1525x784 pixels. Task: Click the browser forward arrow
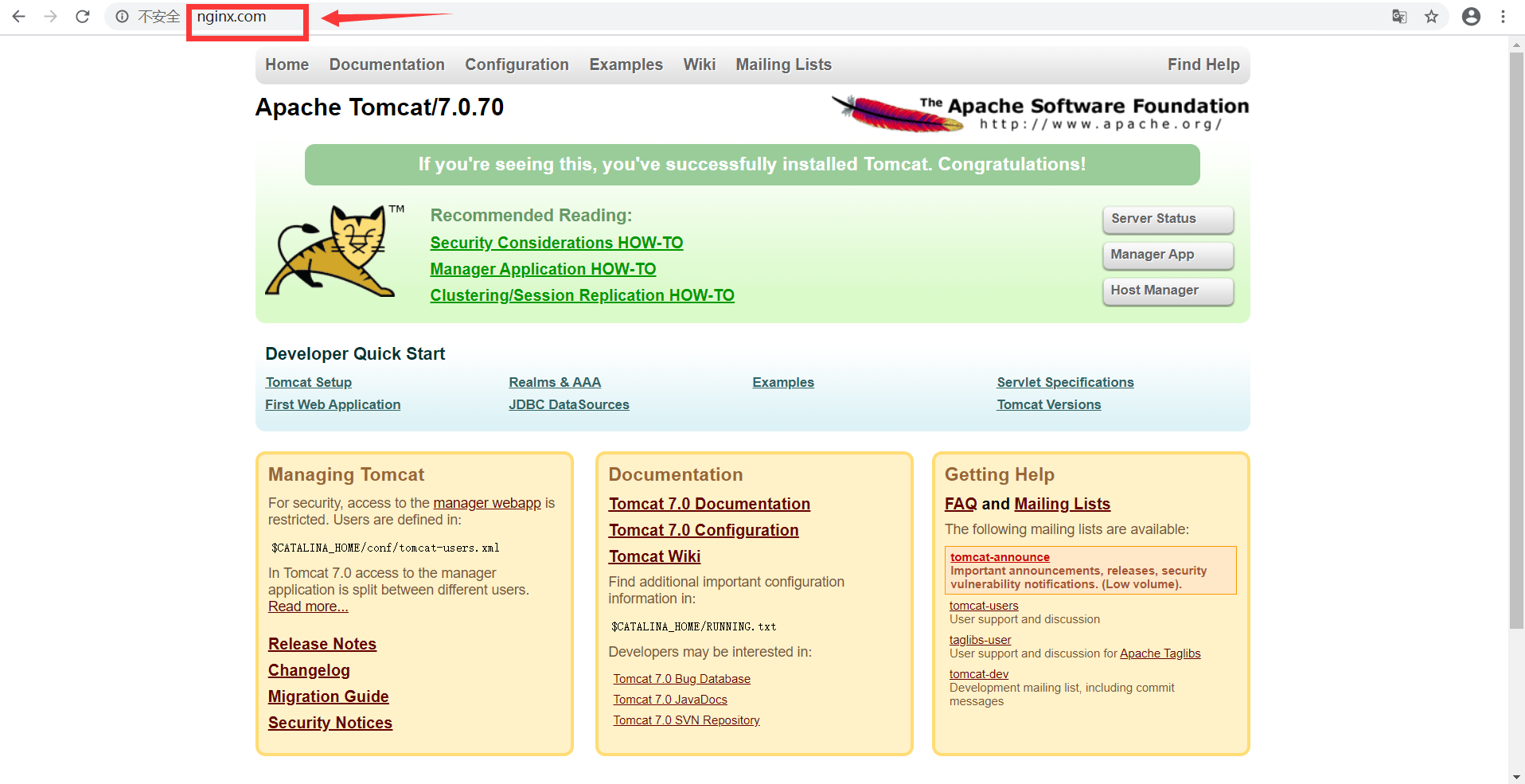(x=51, y=16)
